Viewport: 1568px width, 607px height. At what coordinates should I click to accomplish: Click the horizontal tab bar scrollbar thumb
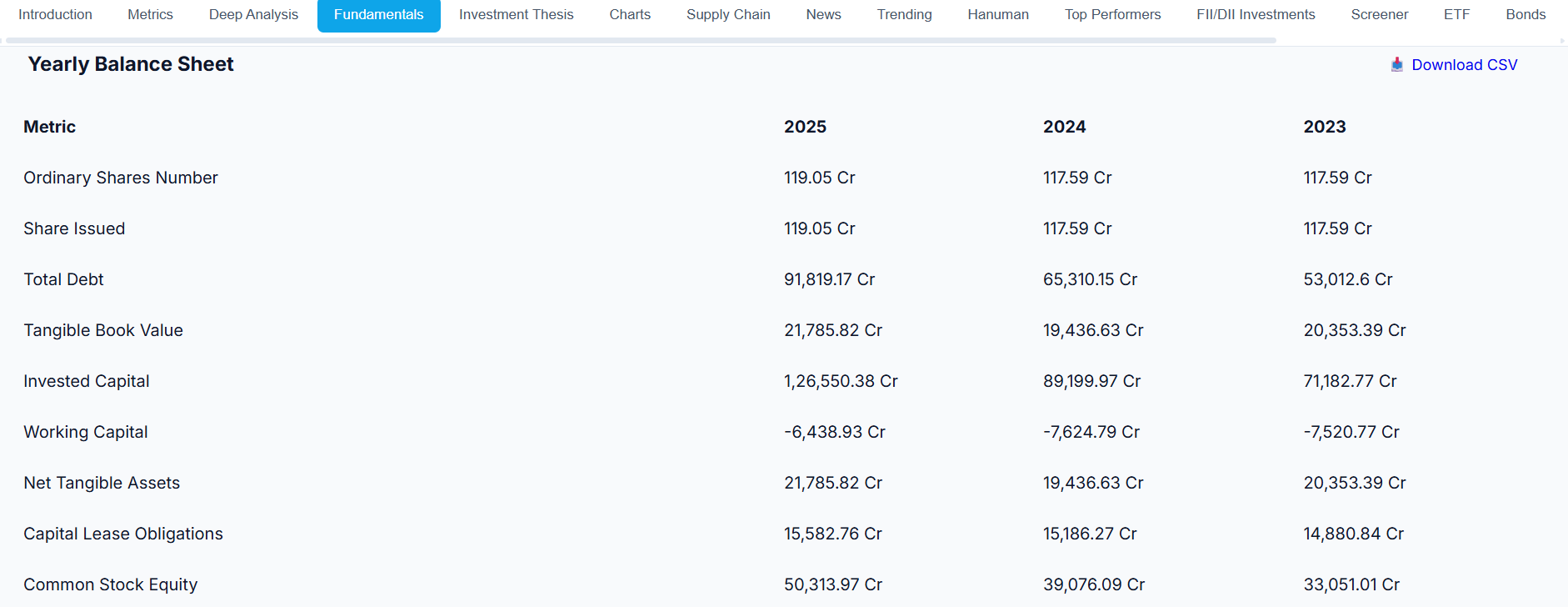640,40
